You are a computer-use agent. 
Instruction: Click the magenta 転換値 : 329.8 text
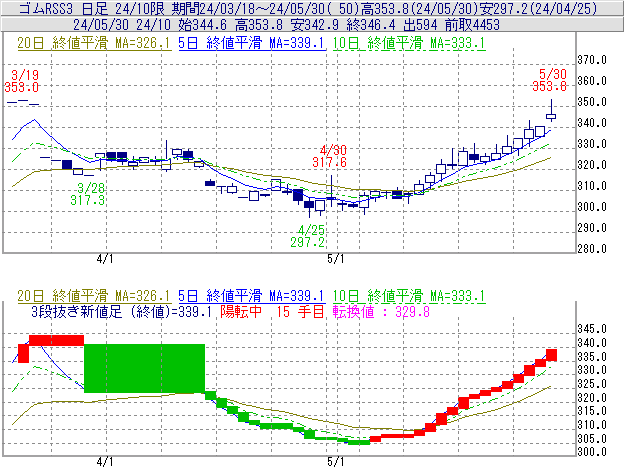pos(381,311)
